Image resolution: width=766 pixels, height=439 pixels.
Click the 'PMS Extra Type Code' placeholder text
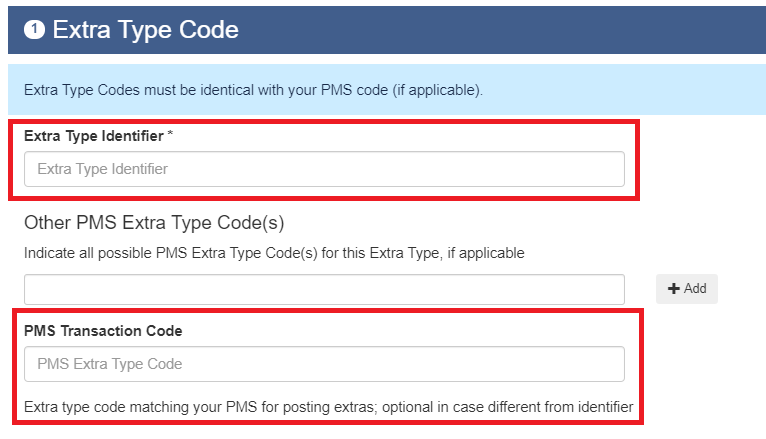click(110, 364)
